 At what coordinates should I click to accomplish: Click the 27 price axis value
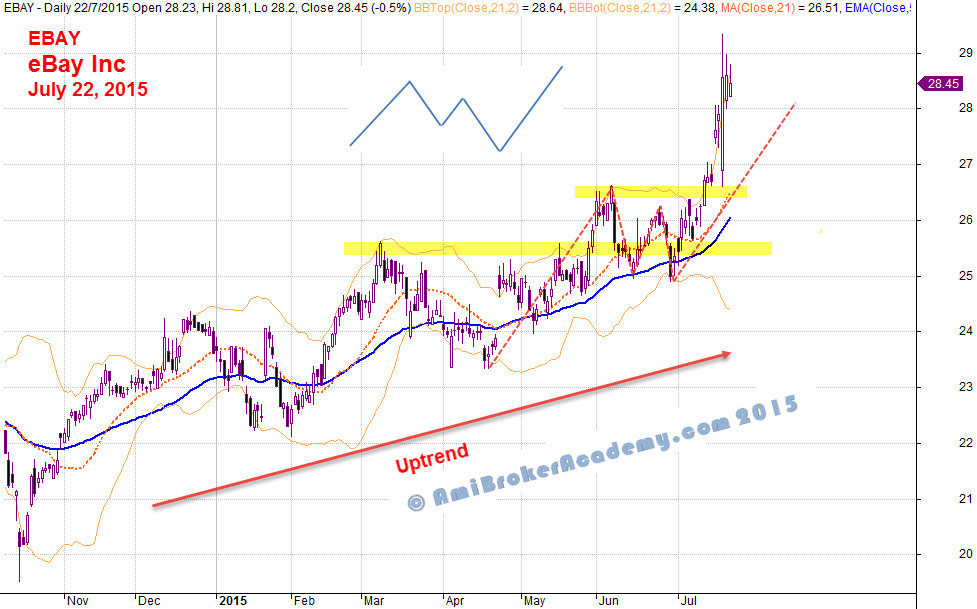click(x=965, y=163)
